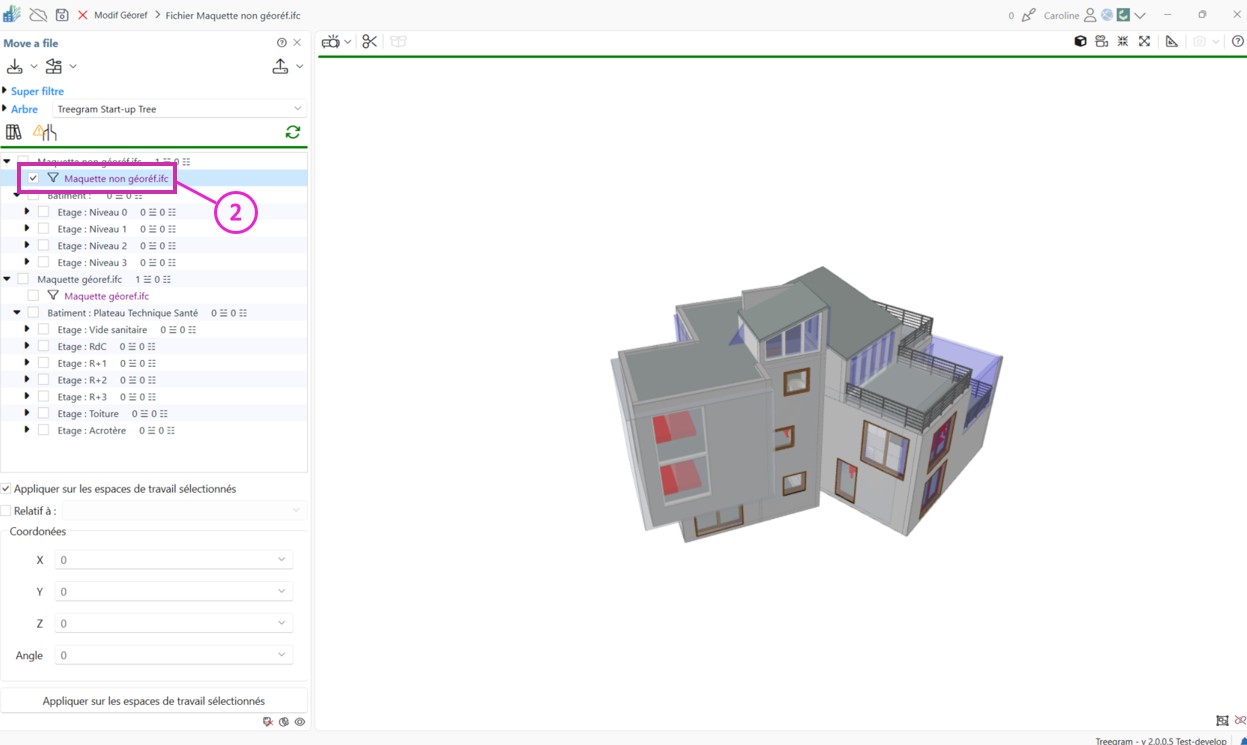This screenshot has height=745, width=1247.
Task: Open the library books icon
Action: [14, 132]
